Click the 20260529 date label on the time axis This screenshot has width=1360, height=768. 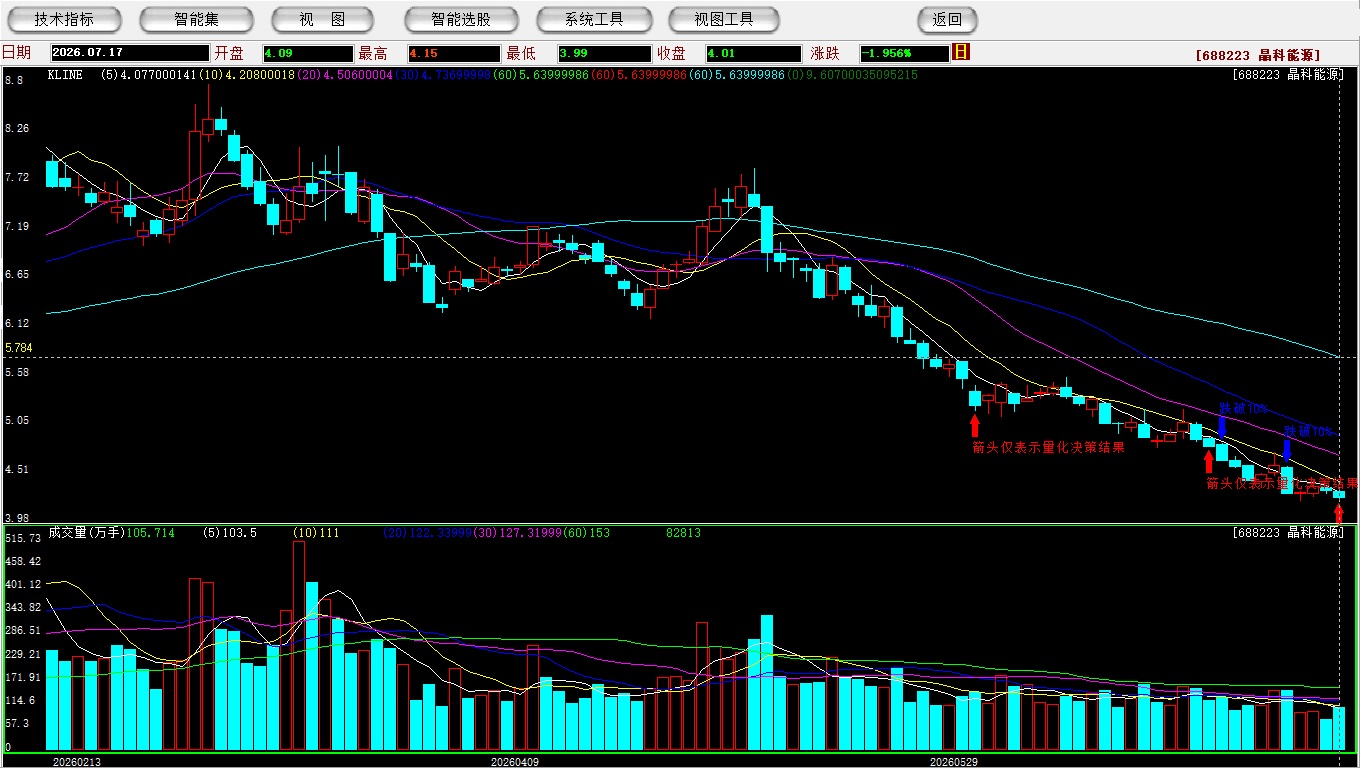pos(954,761)
